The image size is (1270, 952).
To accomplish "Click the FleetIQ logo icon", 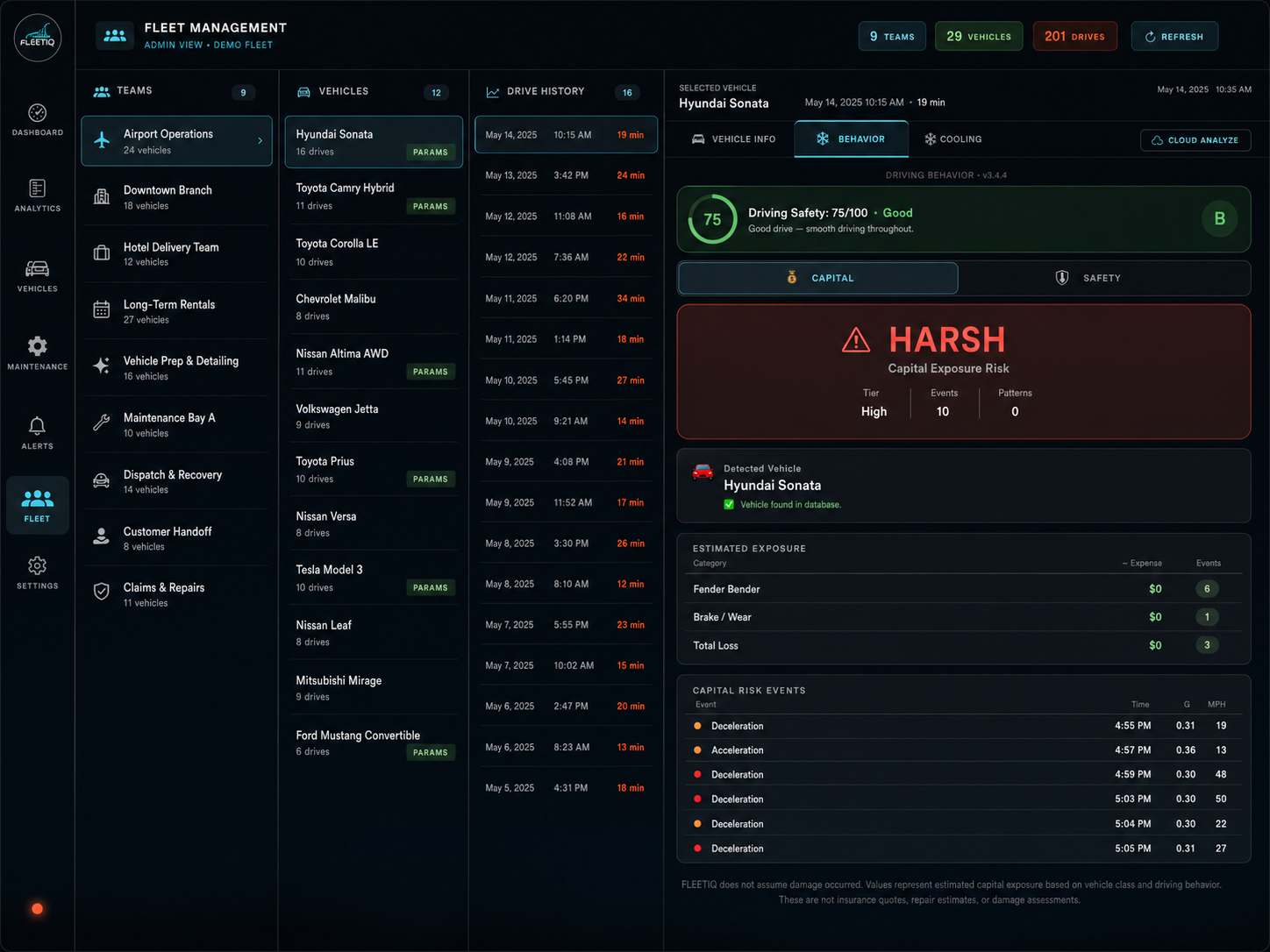I will [38, 38].
